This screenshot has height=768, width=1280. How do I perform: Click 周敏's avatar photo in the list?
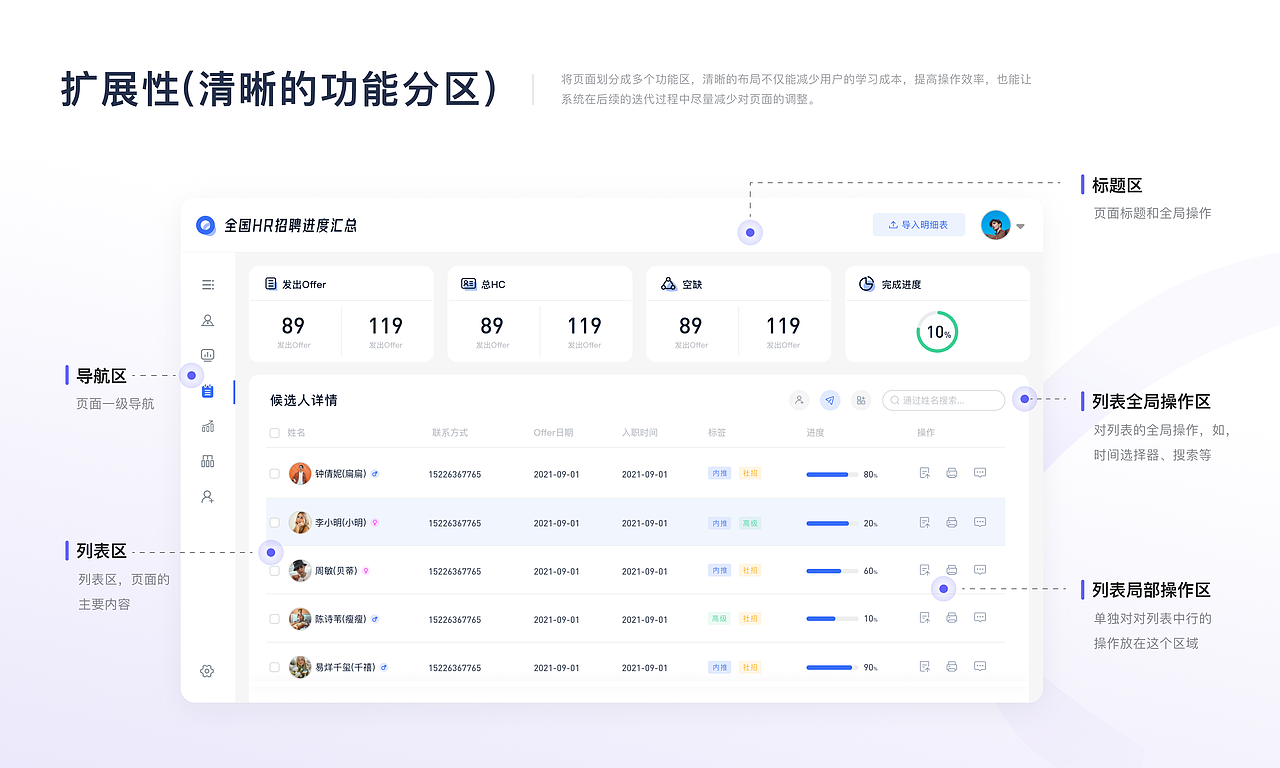300,571
